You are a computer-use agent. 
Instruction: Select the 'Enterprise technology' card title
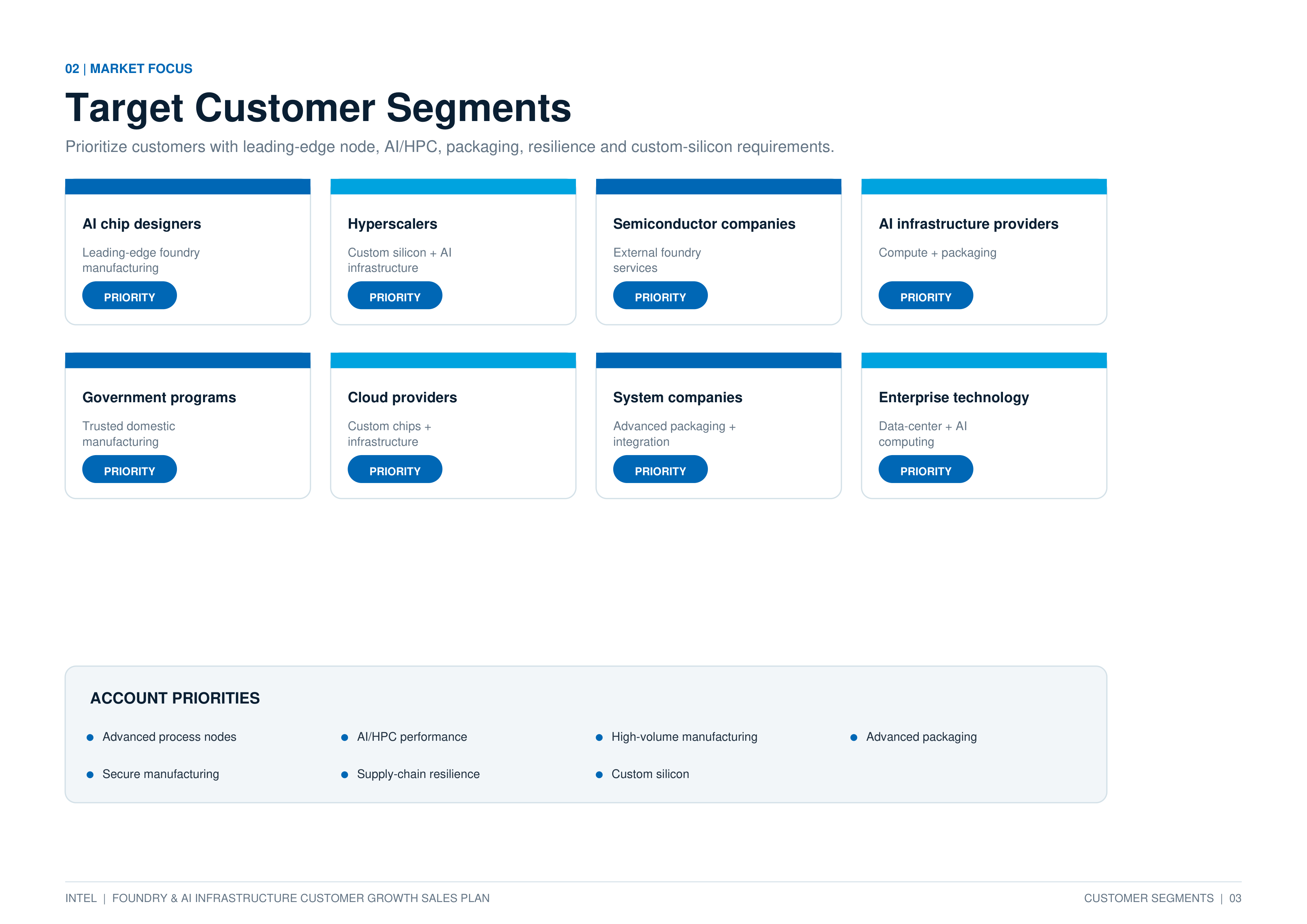pos(953,398)
